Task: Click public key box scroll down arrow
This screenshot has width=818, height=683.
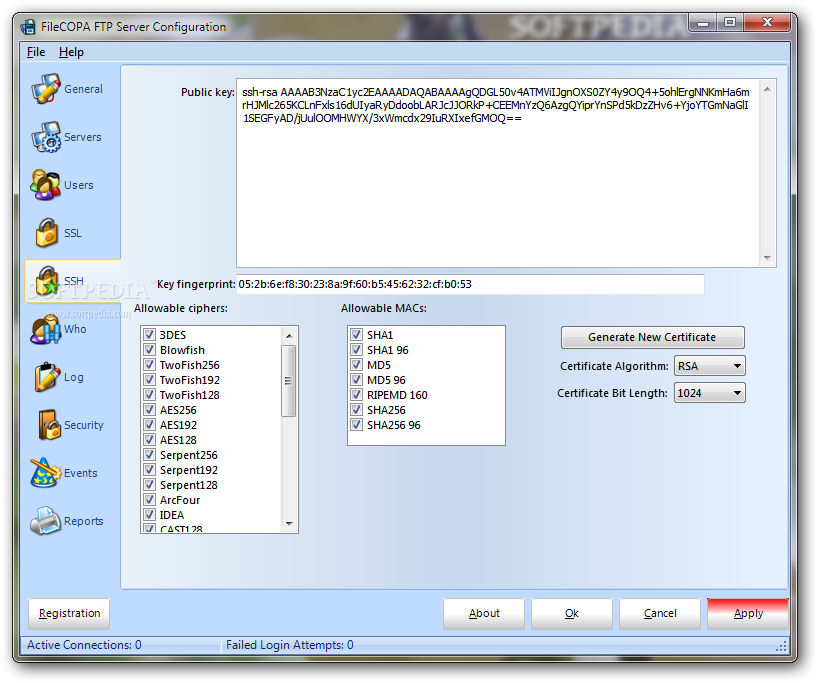Action: [767, 257]
